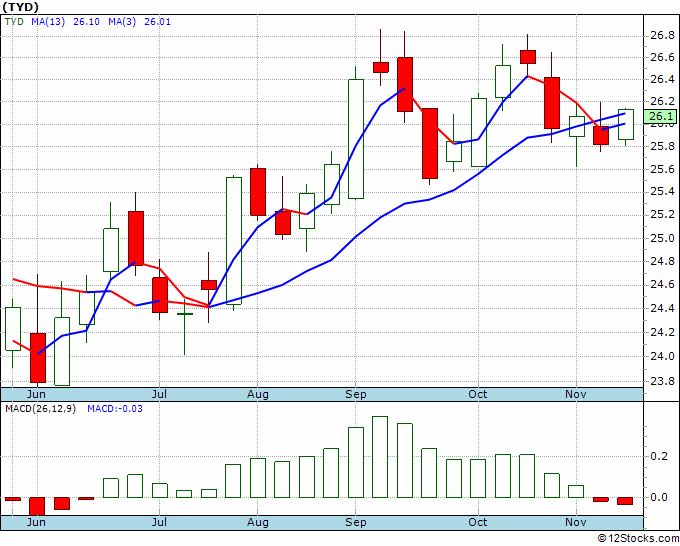Select the 26.8 price axis label
Viewport: 680px width, 546px height.
coord(662,35)
